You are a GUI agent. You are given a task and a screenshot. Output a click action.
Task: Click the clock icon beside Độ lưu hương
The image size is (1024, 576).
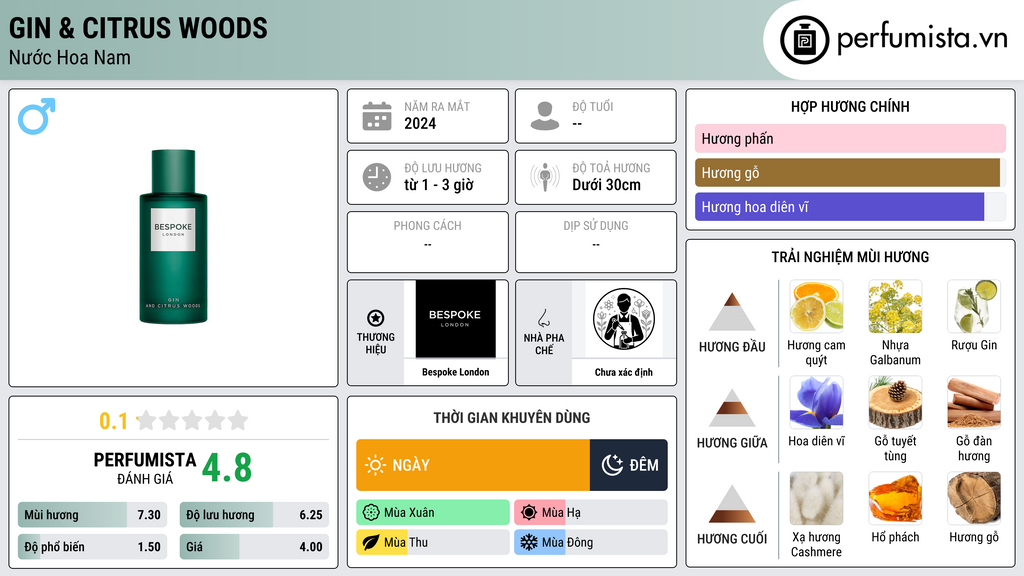click(x=377, y=177)
